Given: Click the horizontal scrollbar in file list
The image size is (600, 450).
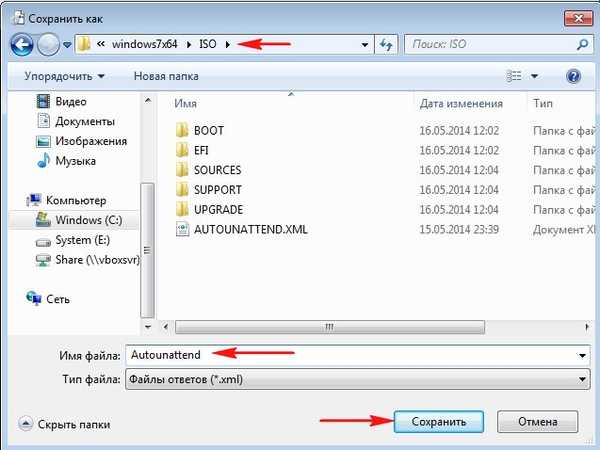Looking at the screenshot, I should coord(330,324).
